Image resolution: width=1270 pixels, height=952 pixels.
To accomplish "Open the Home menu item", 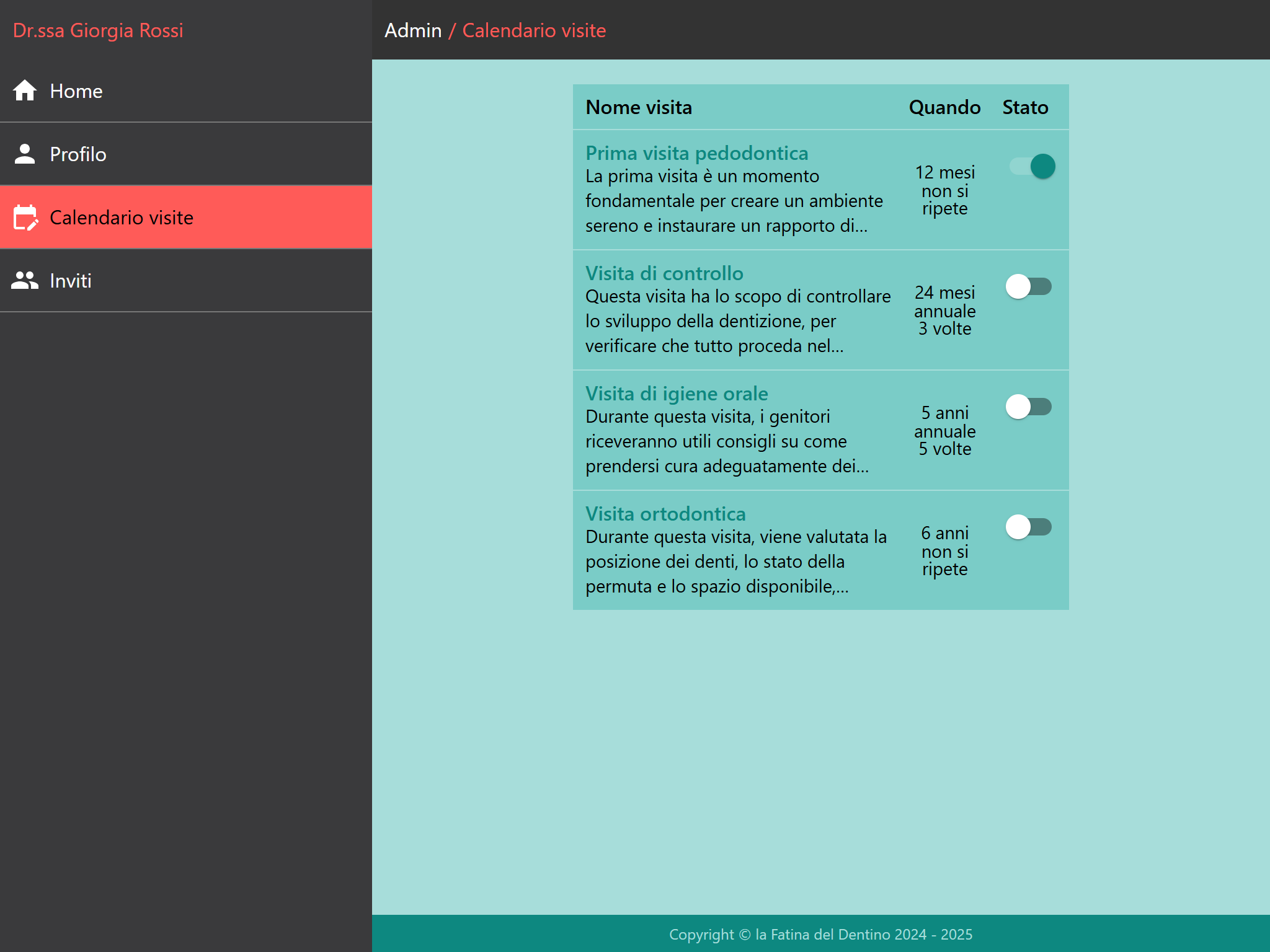I will pos(76,91).
